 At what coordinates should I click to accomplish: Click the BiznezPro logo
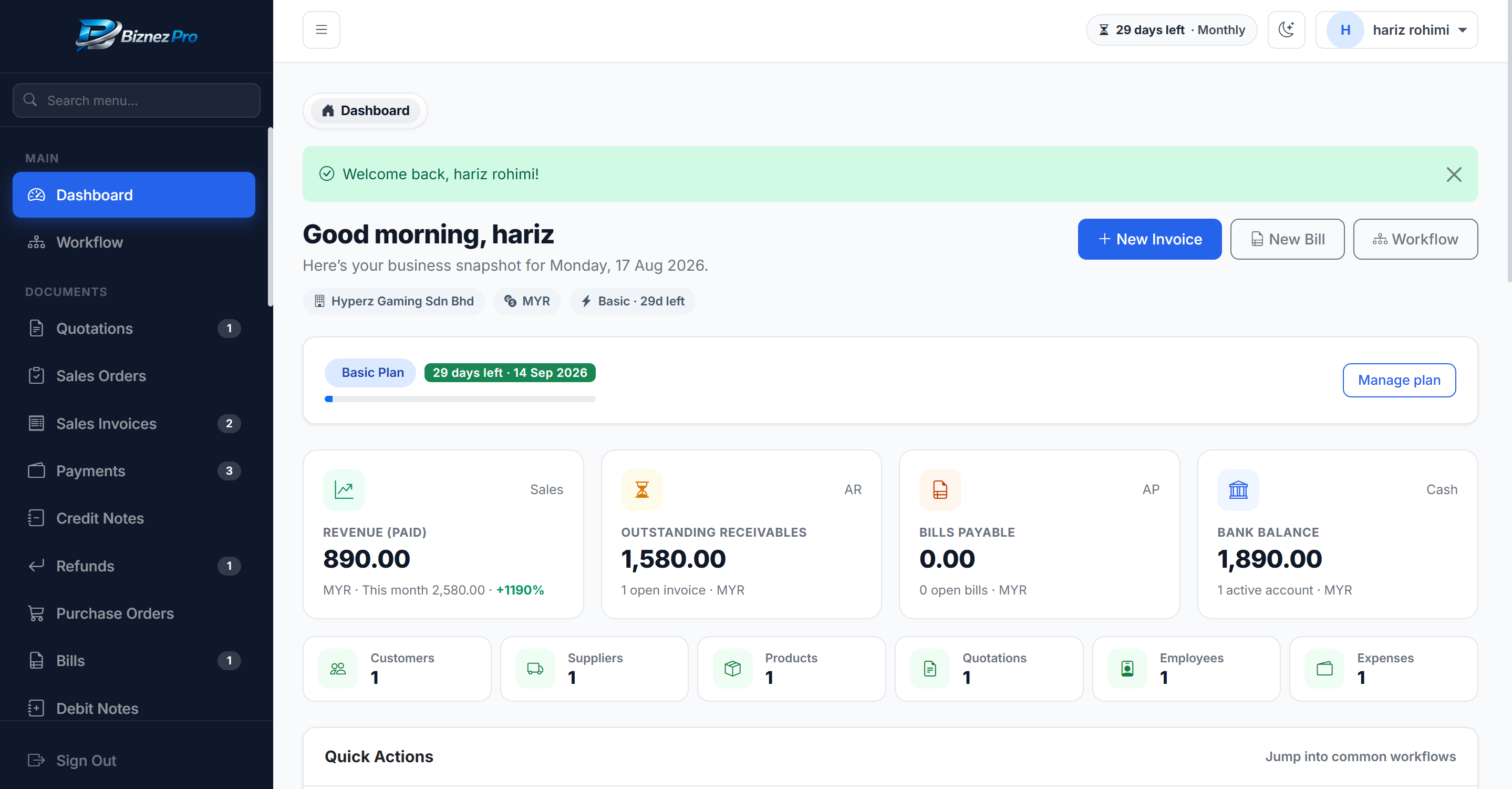pyautogui.click(x=136, y=35)
